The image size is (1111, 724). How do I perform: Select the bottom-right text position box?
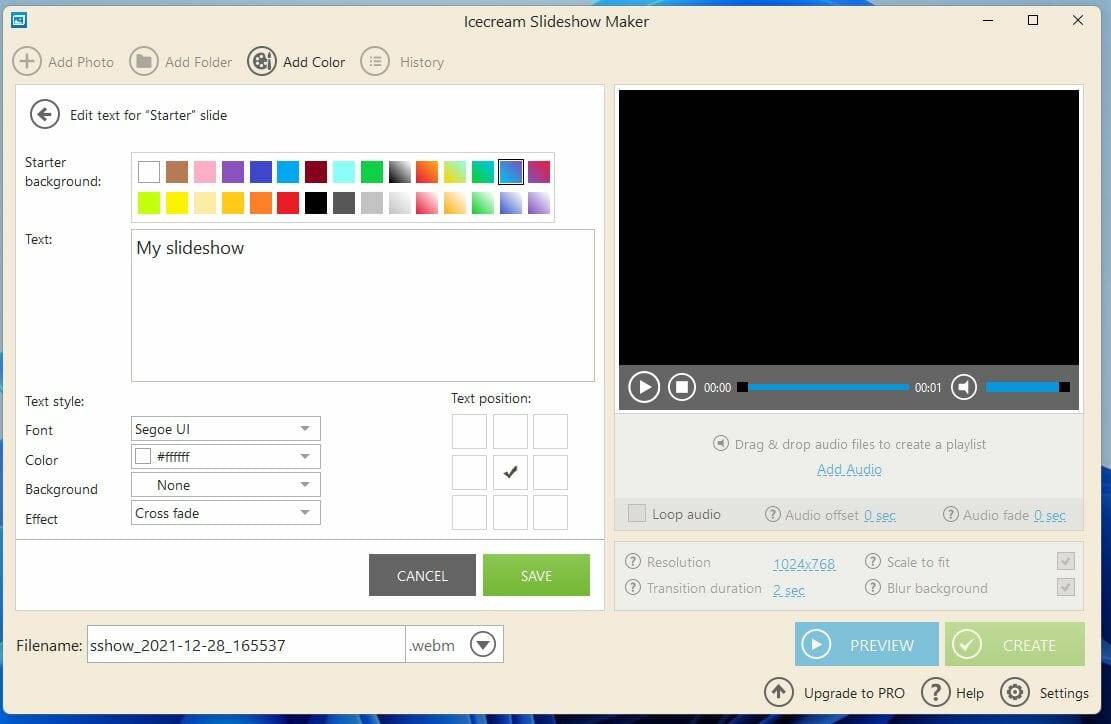(550, 512)
